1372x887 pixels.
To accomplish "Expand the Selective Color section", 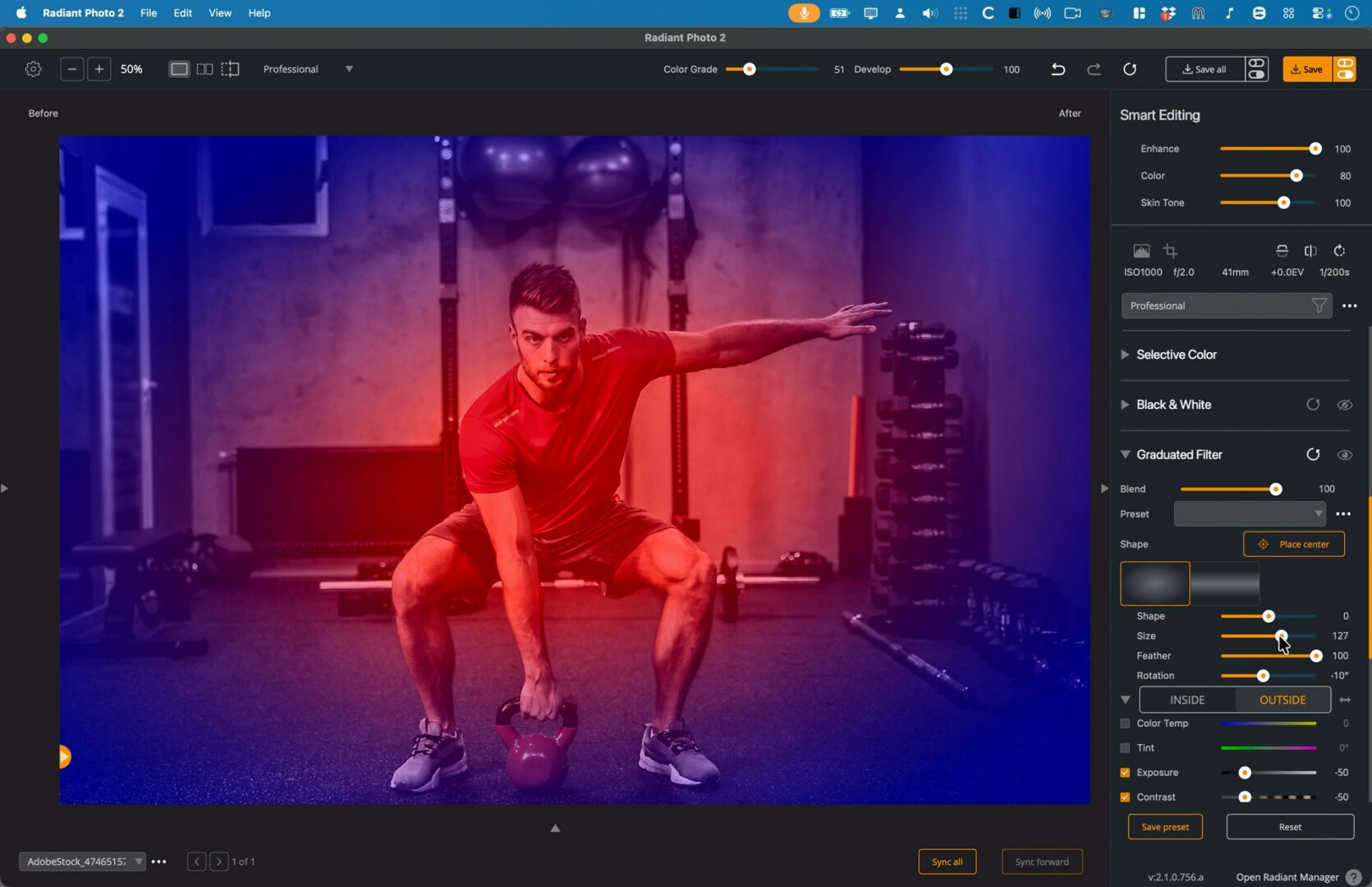I will pyautogui.click(x=1126, y=355).
